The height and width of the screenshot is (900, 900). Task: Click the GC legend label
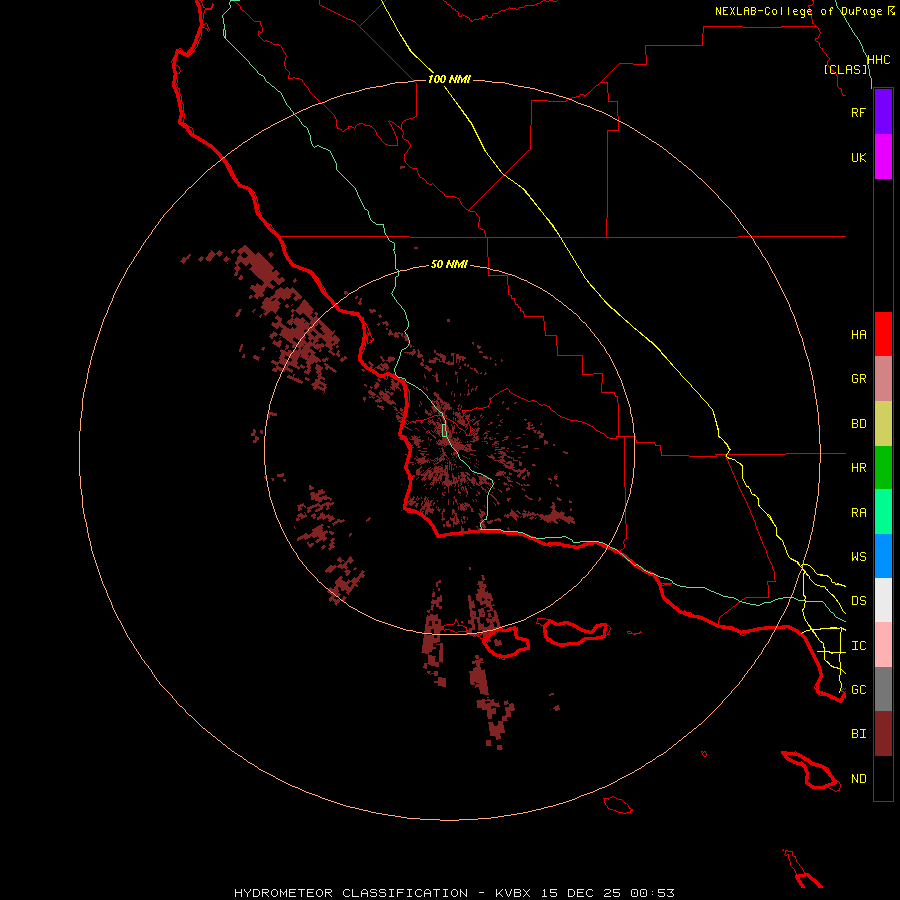(x=858, y=689)
